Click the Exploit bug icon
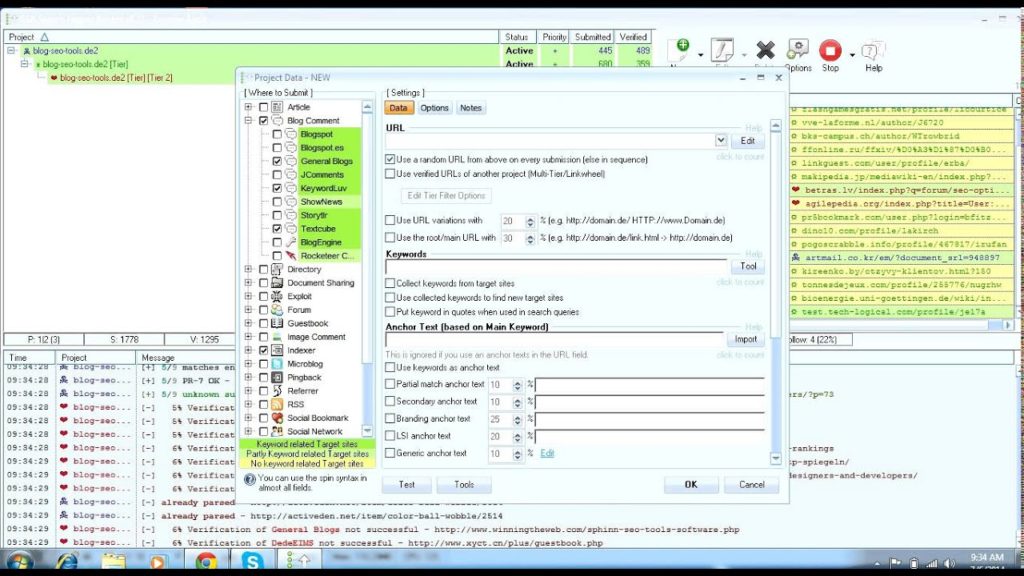This screenshot has width=1024, height=576. (277, 296)
